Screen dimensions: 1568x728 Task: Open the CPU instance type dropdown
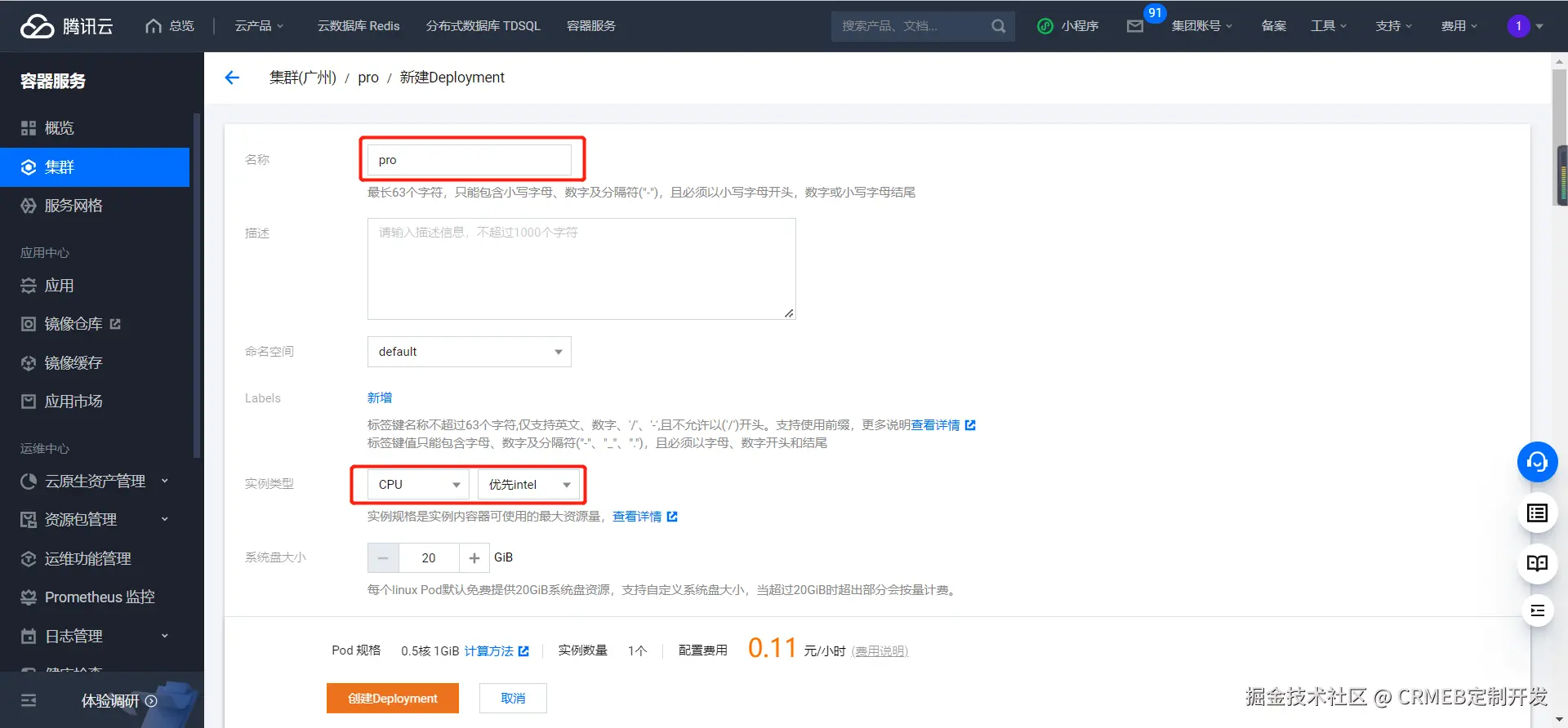click(x=418, y=485)
